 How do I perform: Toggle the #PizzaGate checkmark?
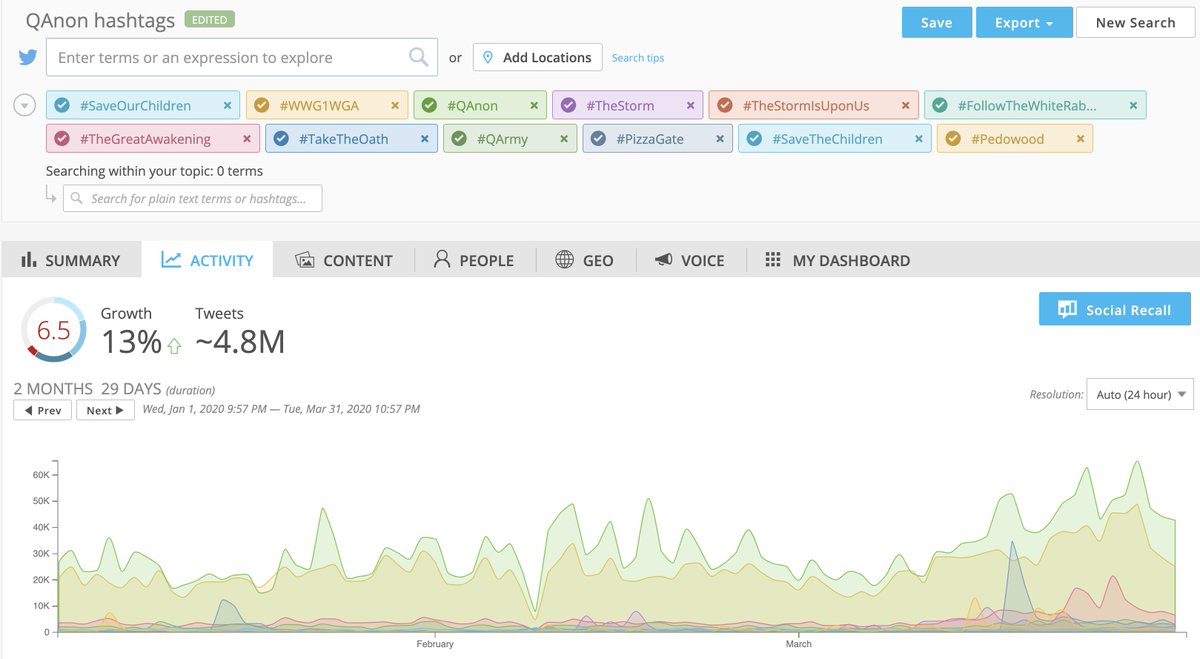click(x=598, y=139)
